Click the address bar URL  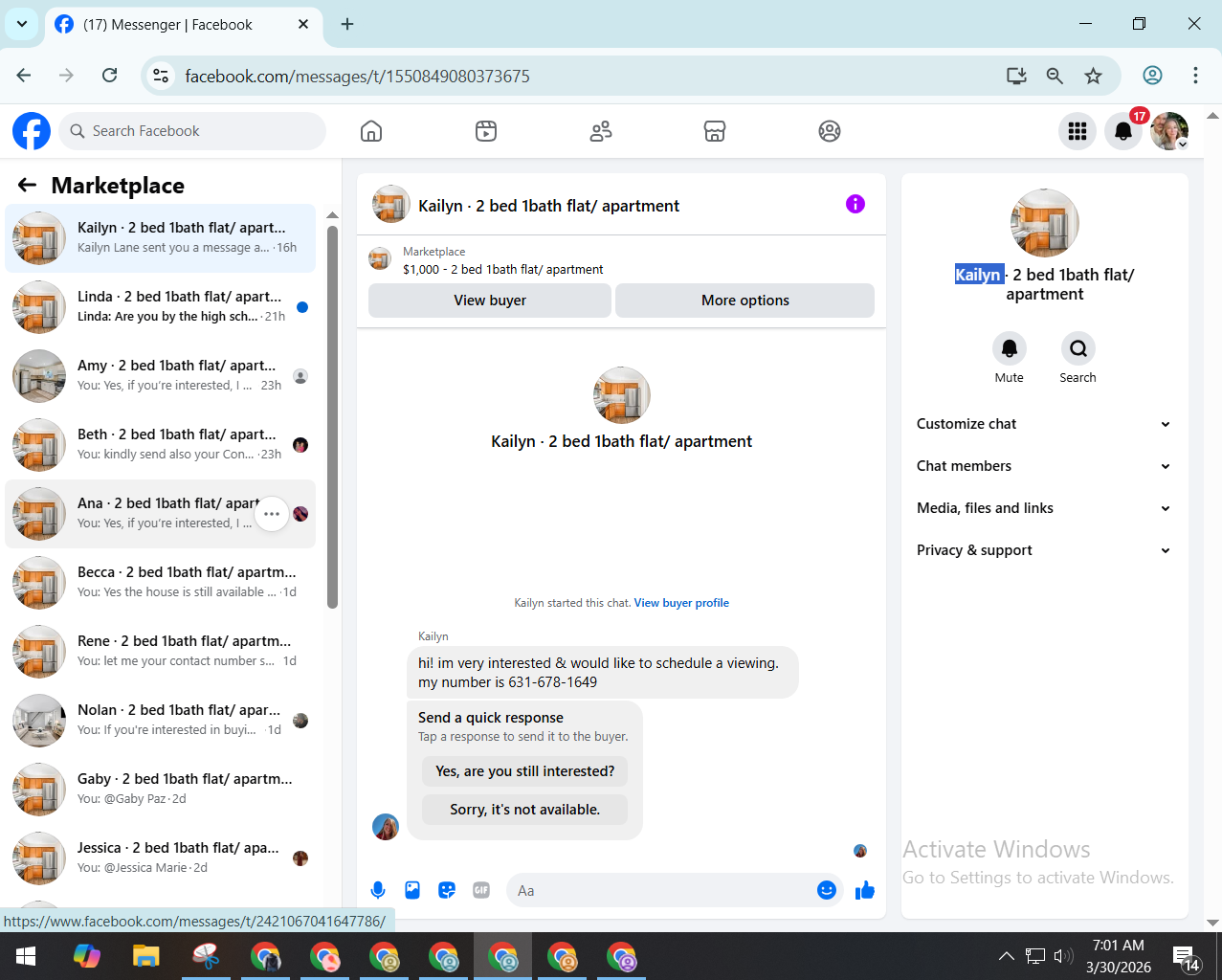[358, 76]
